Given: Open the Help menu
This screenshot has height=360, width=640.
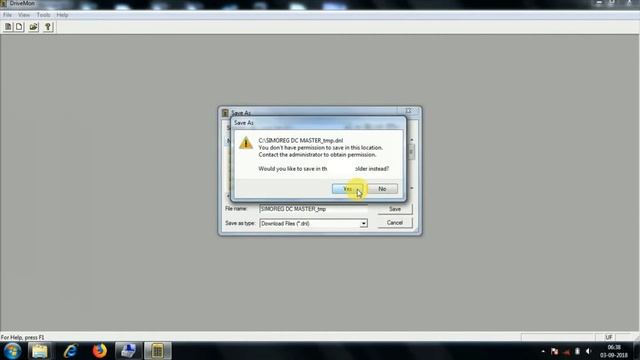Looking at the screenshot, I should [62, 15].
